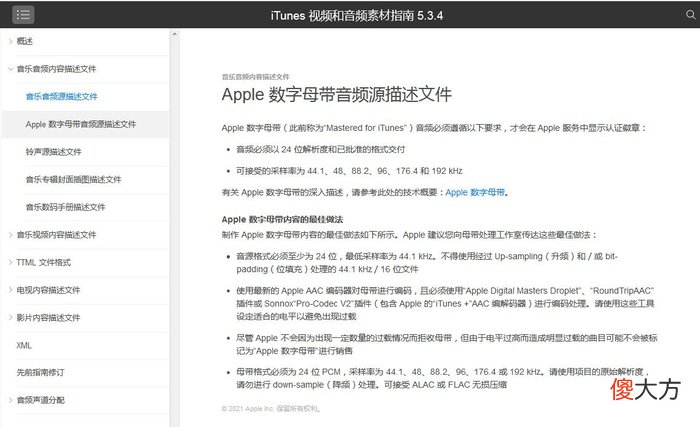Image resolution: width=700 pixels, height=427 pixels.
Task: Click the bullet starting 母带格式必须为 24 位 PCM
Action: pos(442,378)
